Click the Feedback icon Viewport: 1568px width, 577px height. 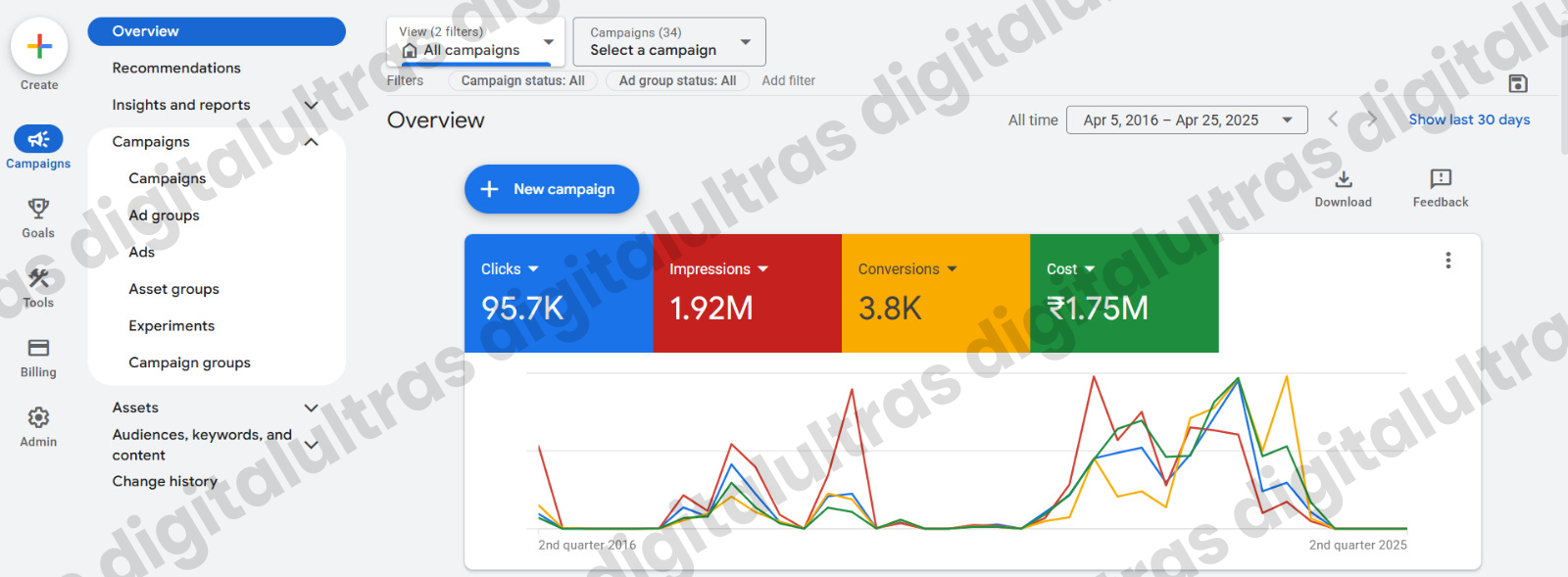(1441, 178)
